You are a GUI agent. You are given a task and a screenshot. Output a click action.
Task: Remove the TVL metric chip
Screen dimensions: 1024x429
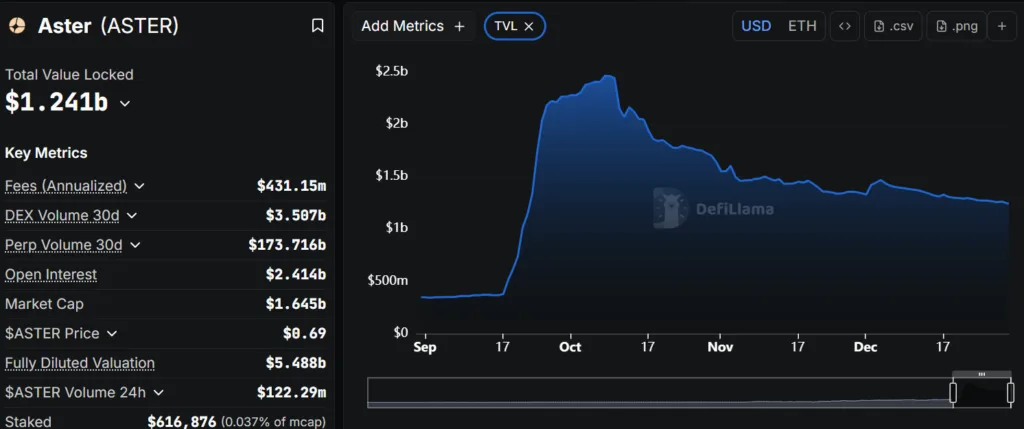529,26
